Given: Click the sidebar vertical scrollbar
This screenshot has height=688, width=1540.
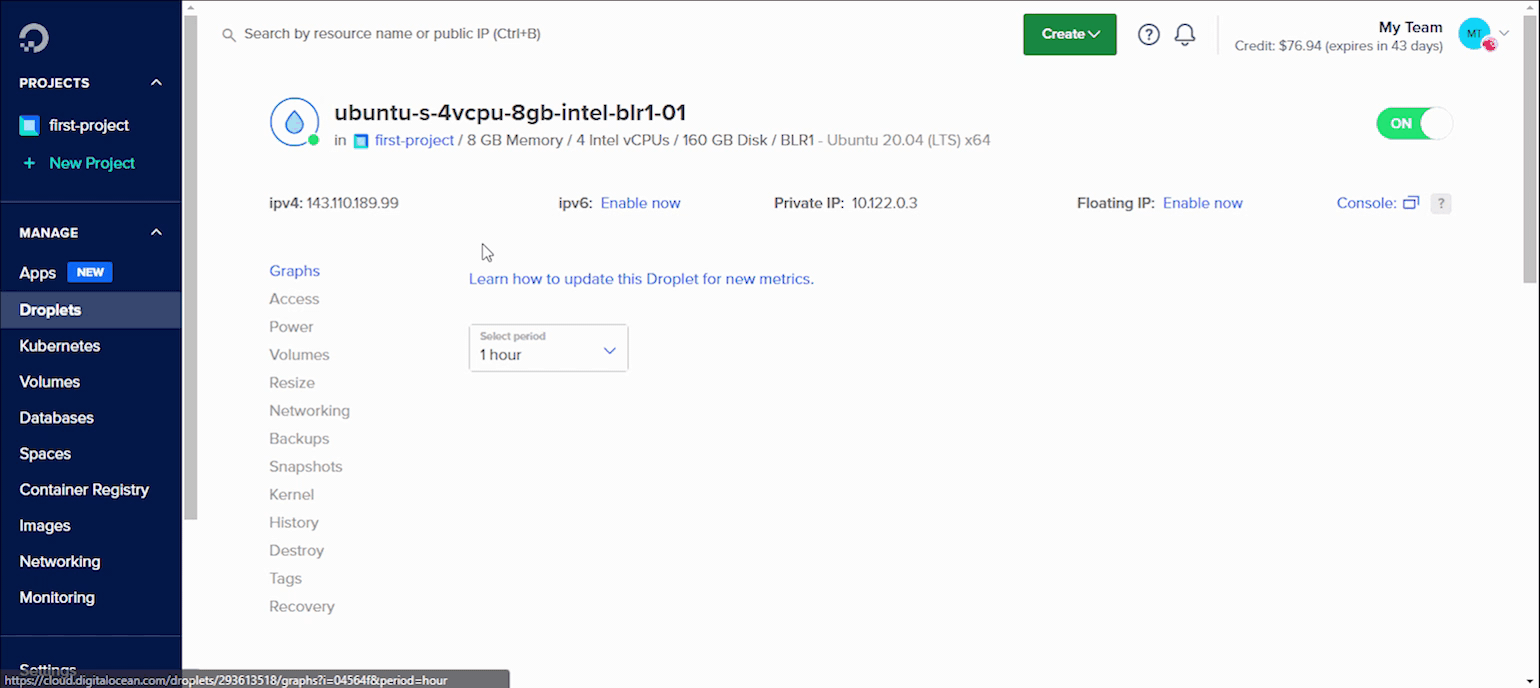Looking at the screenshot, I should coord(190,268).
